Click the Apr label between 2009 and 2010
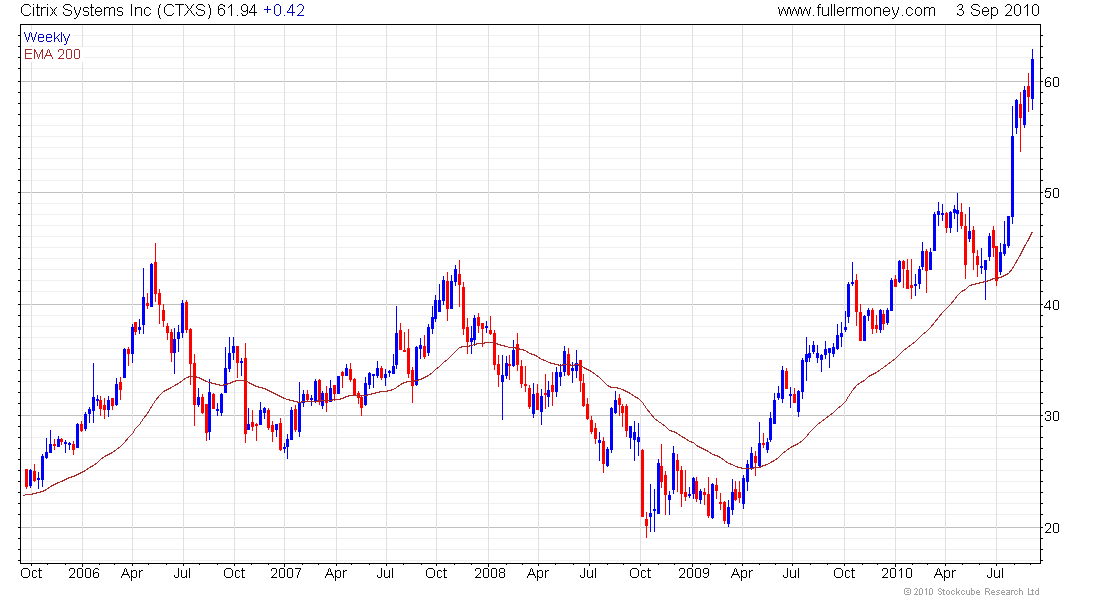Screen dimensions: 1100x600 (x=742, y=573)
